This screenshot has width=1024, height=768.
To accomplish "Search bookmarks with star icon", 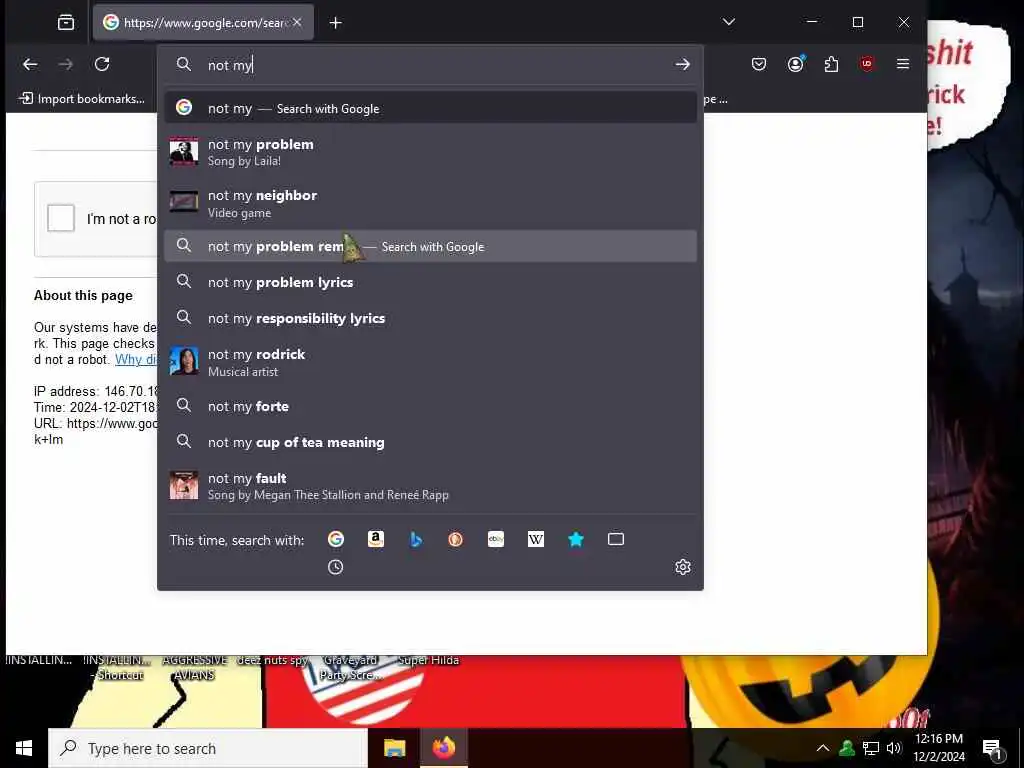I will click(575, 539).
